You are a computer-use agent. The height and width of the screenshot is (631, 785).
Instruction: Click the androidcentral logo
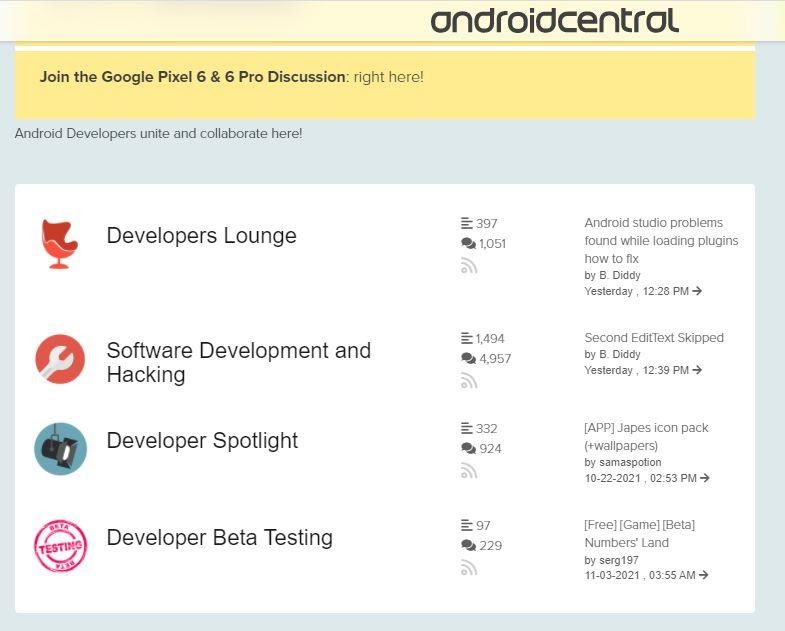tap(555, 21)
